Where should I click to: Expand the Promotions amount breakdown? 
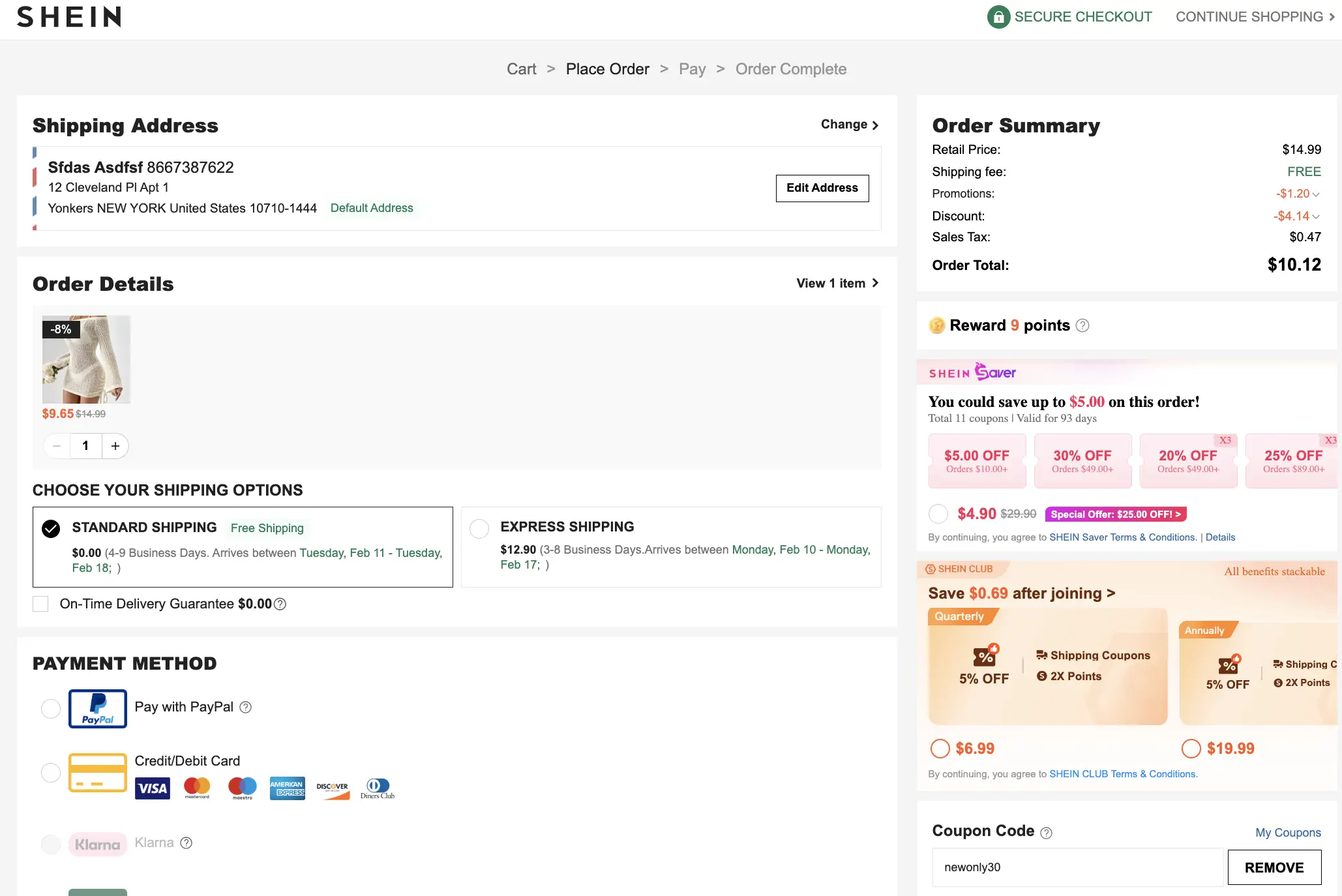[x=1315, y=194]
